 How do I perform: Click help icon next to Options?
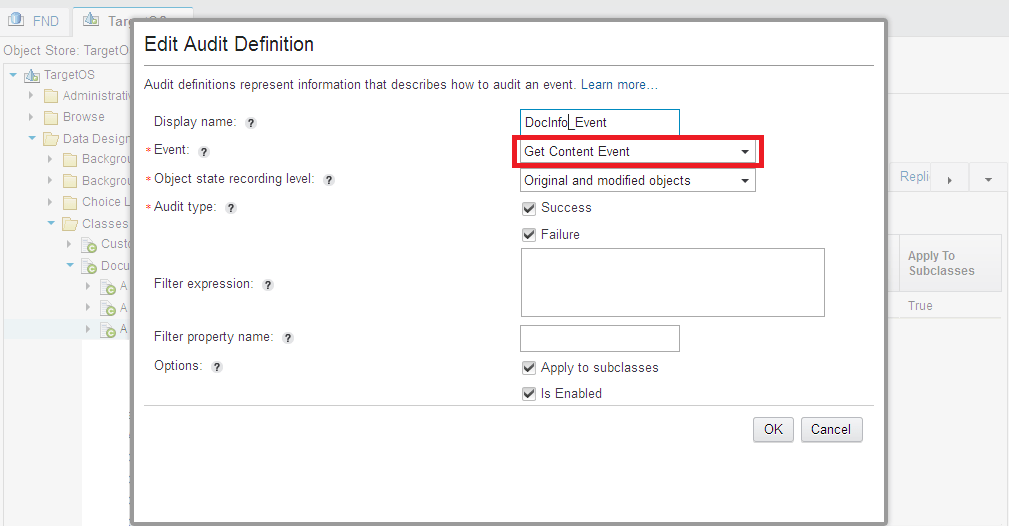217,367
